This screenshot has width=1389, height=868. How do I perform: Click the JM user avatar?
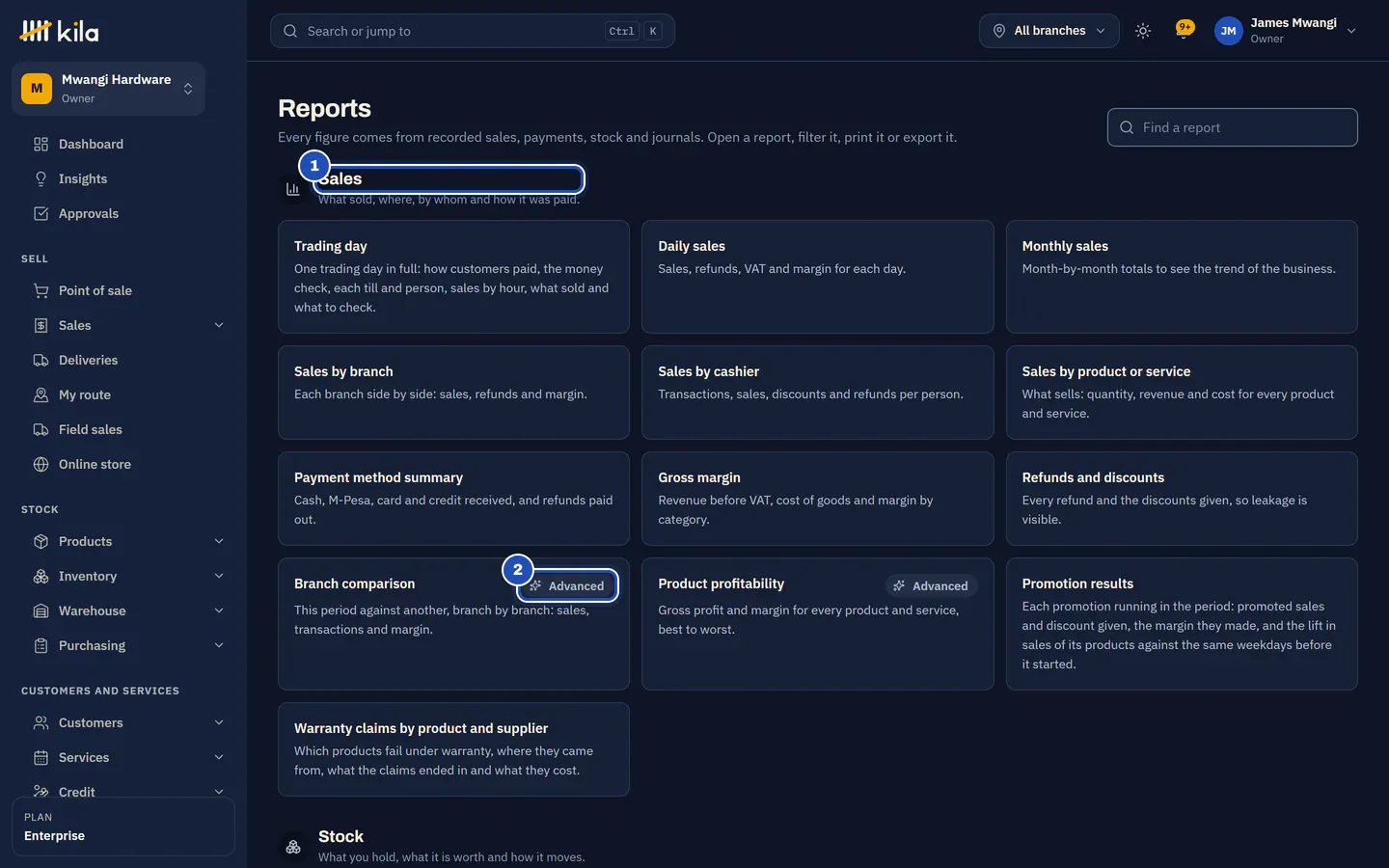(1228, 31)
